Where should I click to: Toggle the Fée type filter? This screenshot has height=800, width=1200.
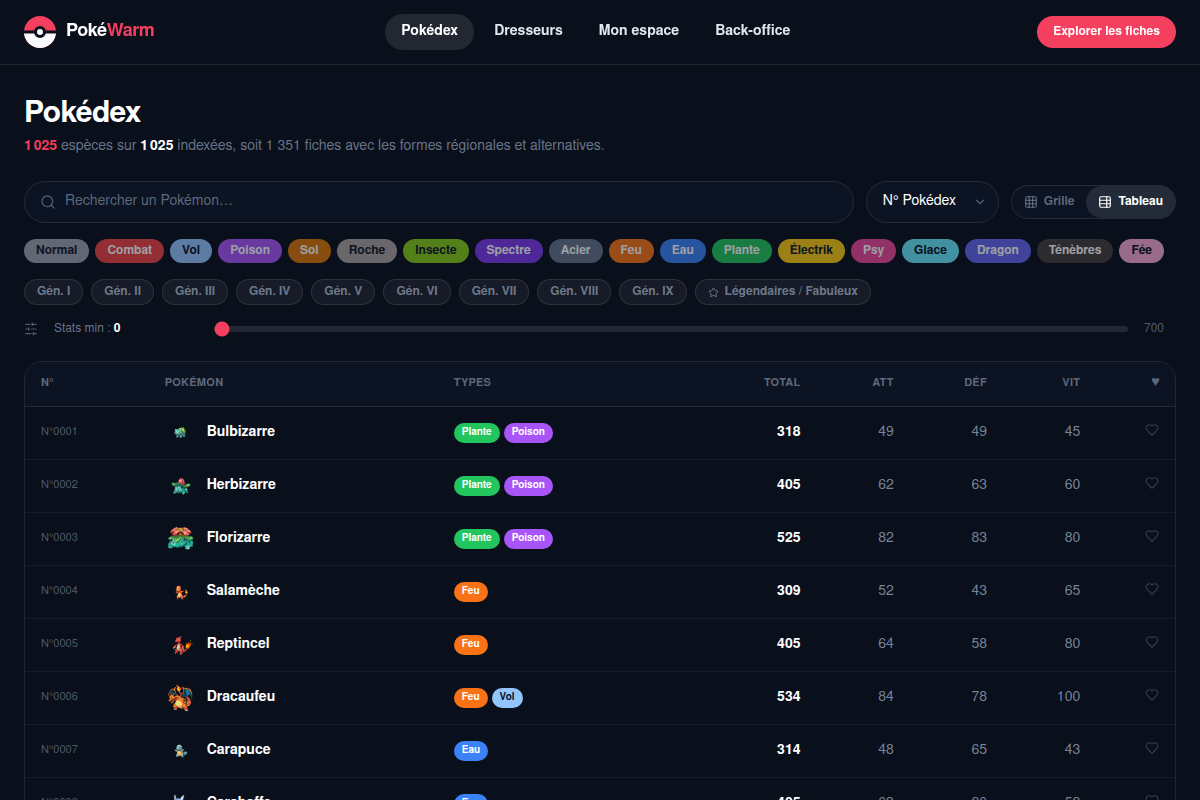point(1141,251)
